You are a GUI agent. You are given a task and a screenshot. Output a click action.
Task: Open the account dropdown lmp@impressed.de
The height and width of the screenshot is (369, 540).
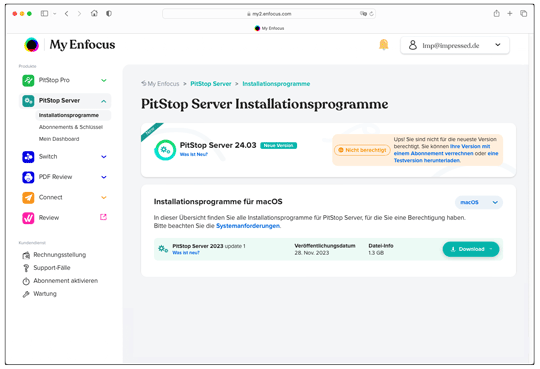[455, 45]
